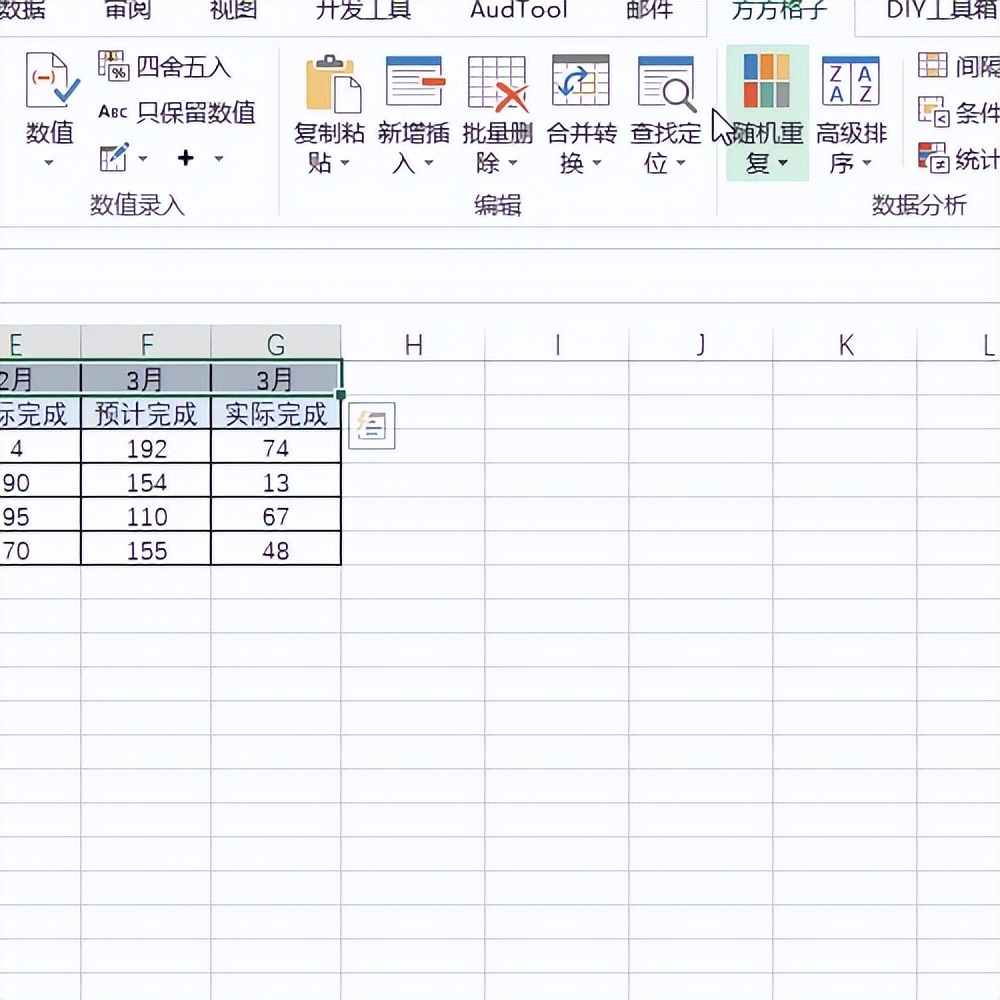Open the AudTool ribbon tab

(x=518, y=10)
